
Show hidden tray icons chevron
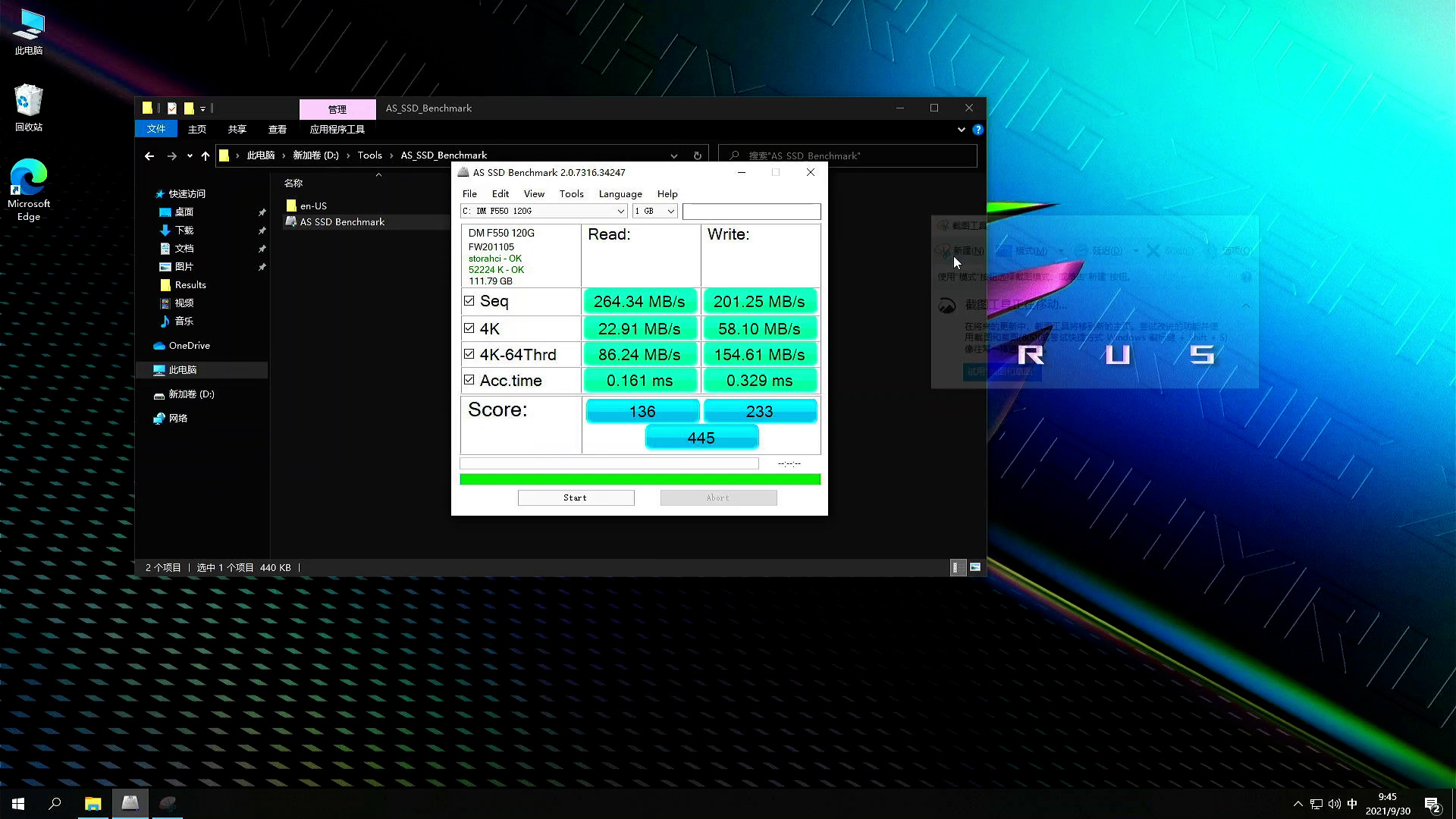point(1298,804)
